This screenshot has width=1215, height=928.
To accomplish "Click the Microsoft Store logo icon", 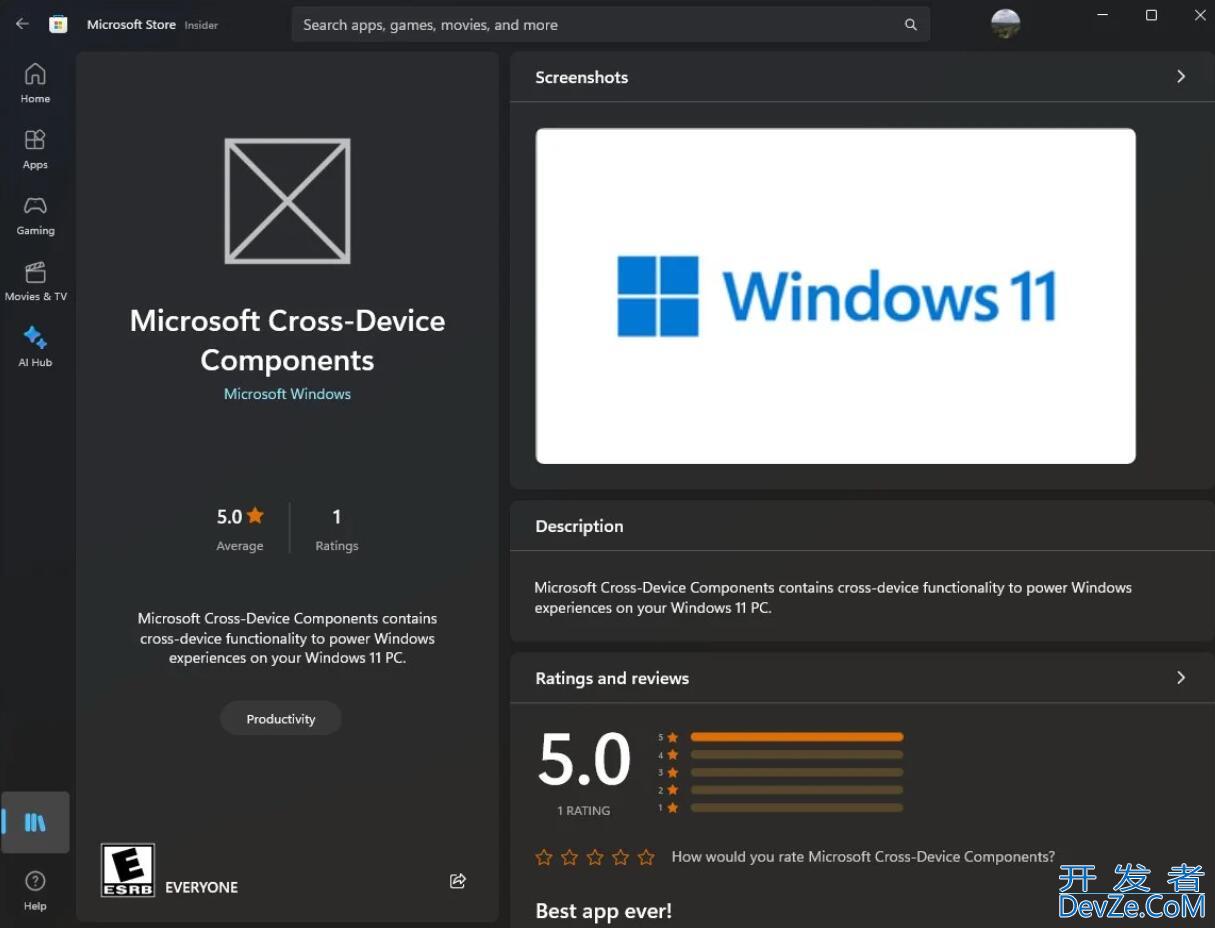I will coord(59,25).
